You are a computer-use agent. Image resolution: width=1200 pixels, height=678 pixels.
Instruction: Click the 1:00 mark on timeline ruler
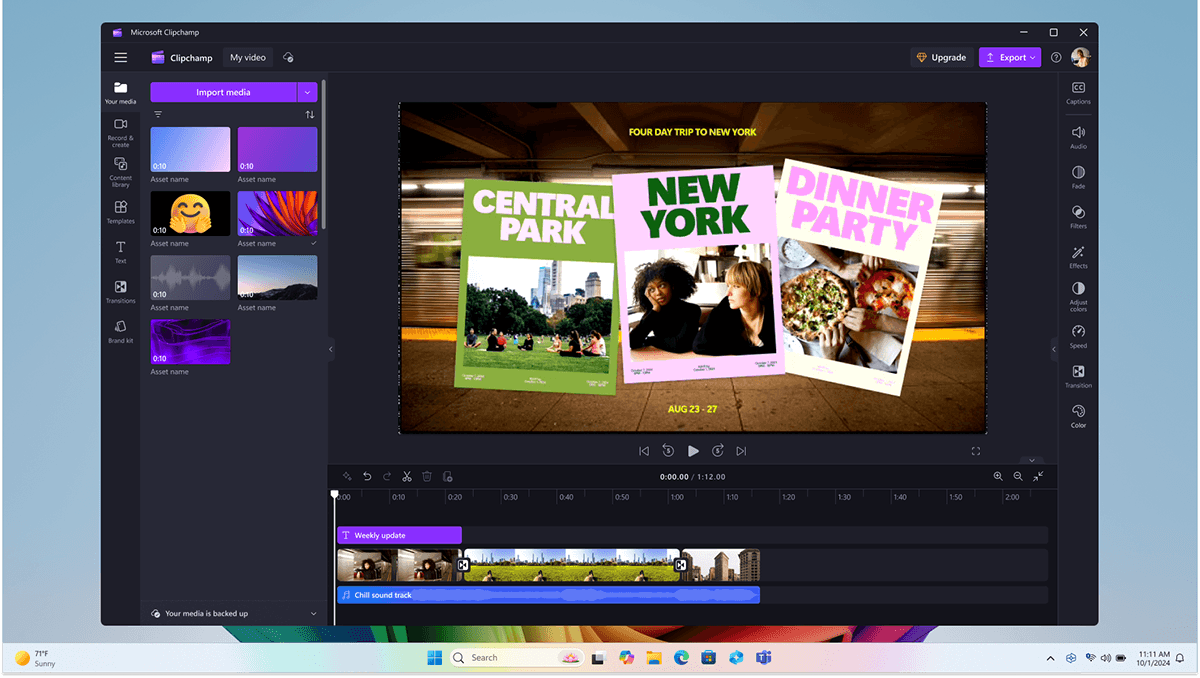[x=677, y=497]
